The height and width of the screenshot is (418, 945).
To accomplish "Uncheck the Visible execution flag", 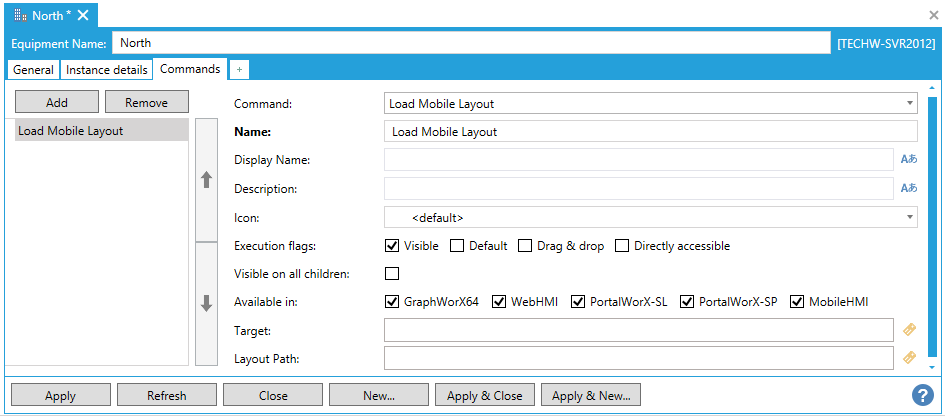I will (x=392, y=246).
